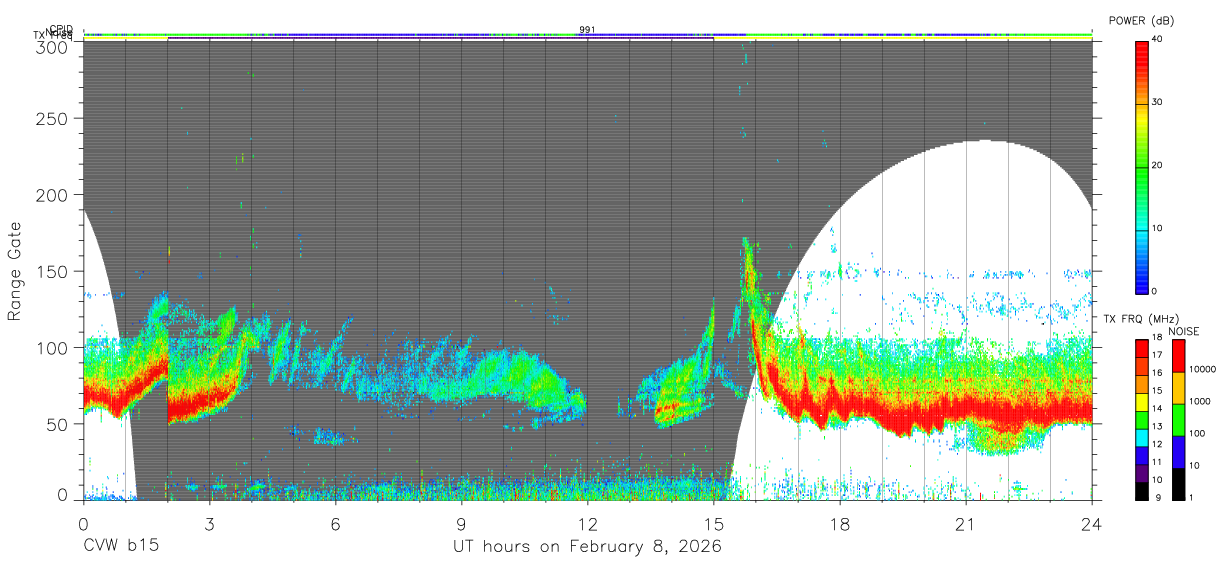The height and width of the screenshot is (567, 1228).
Task: Click the '1000' noise scale label
Action: (1198, 402)
